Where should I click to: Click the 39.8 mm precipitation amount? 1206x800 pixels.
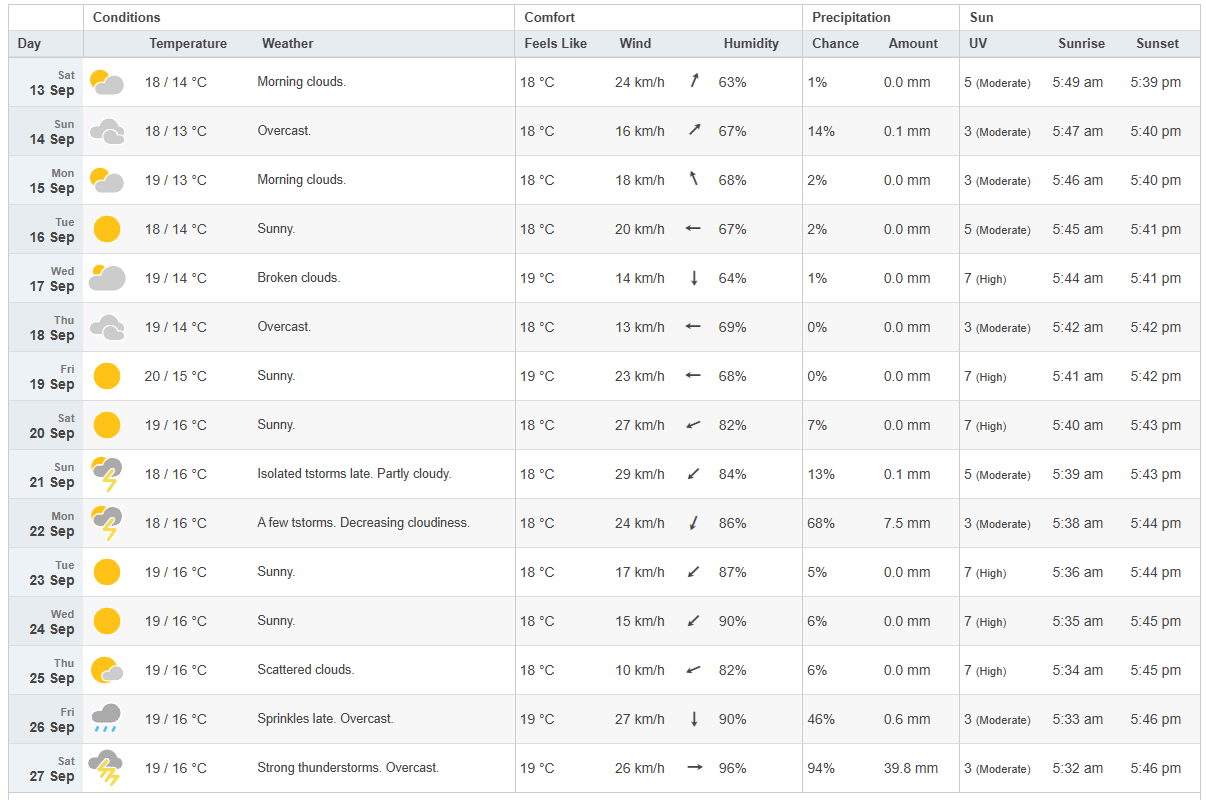pyautogui.click(x=911, y=768)
